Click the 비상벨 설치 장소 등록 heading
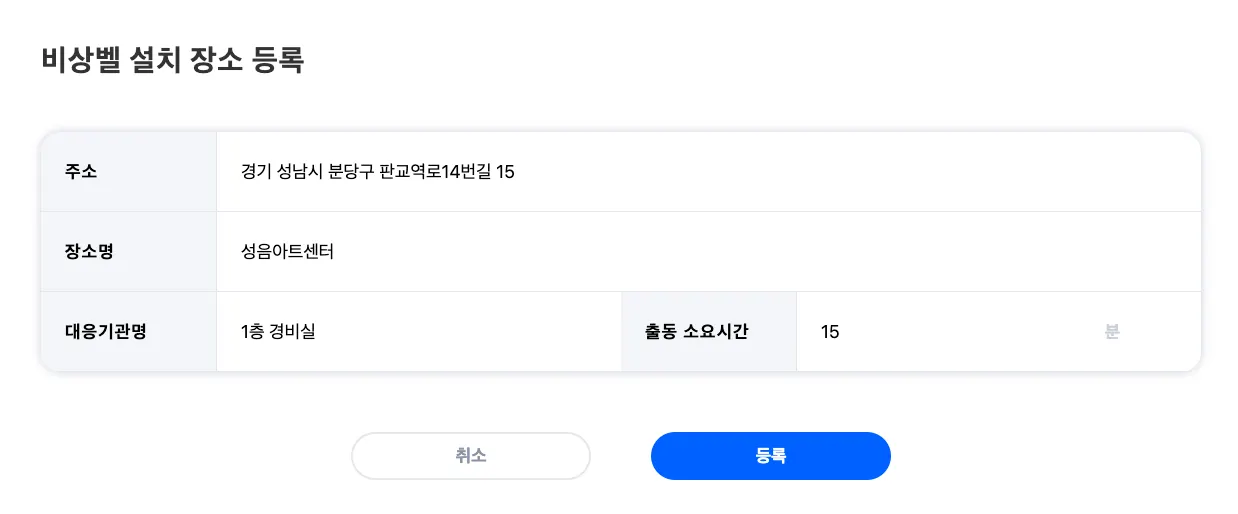This screenshot has height=514, width=1238. point(172,60)
